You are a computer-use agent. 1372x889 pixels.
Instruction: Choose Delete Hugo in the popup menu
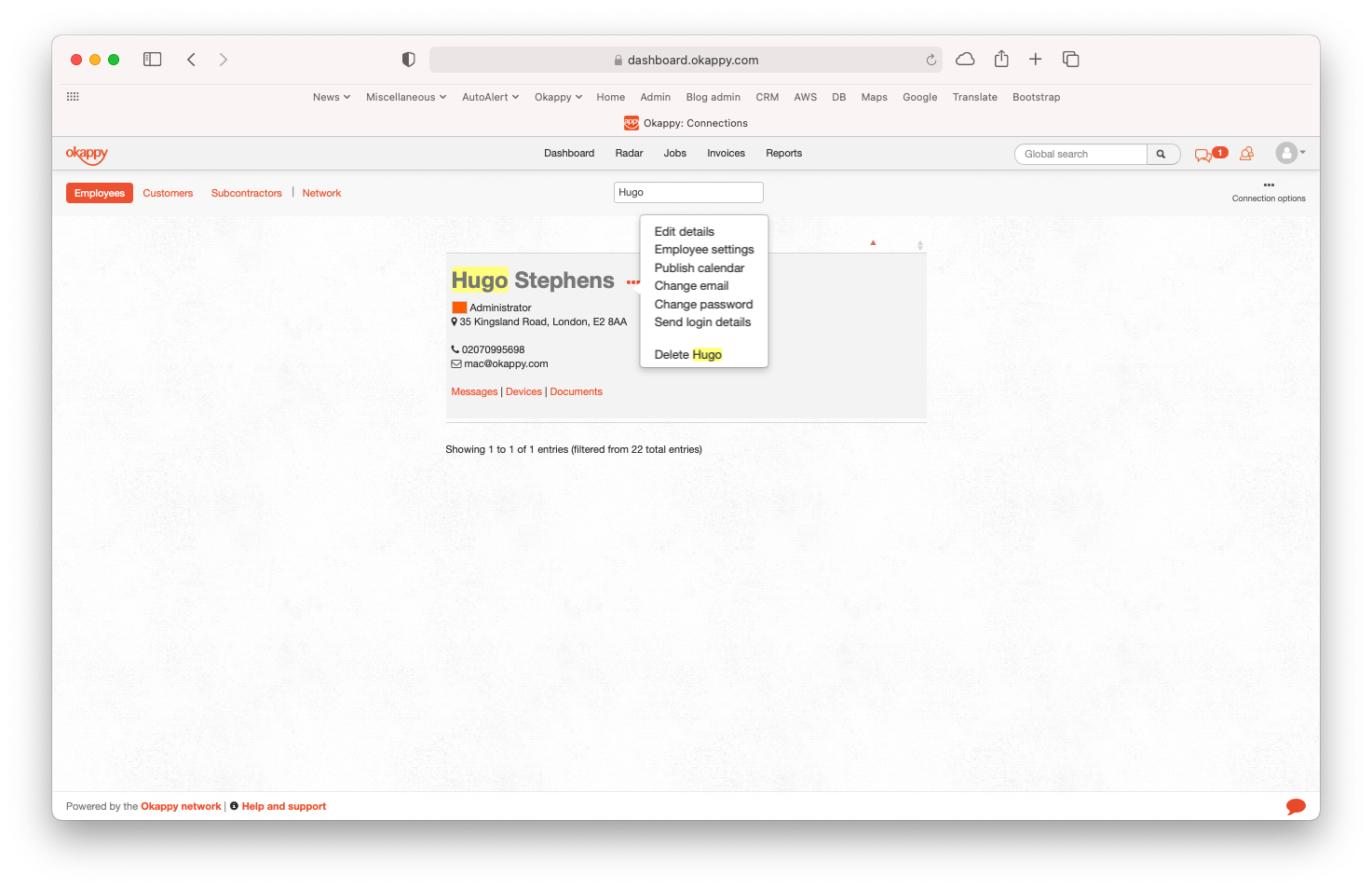pos(687,355)
